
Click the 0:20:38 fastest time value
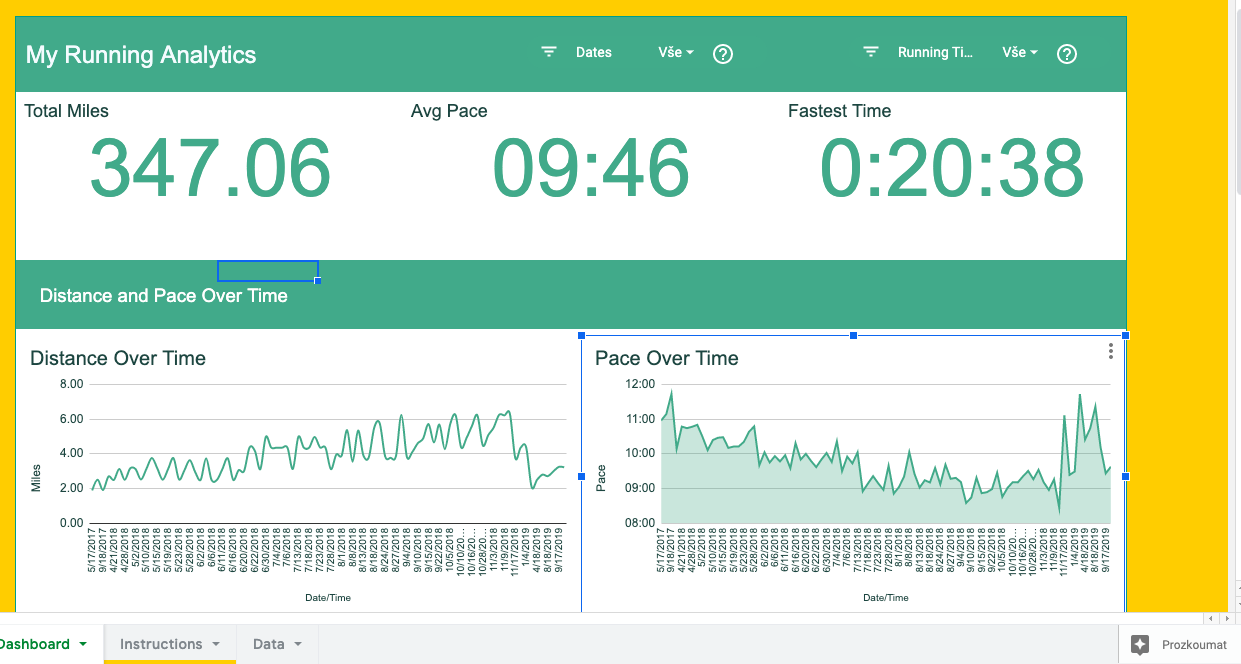(952, 168)
